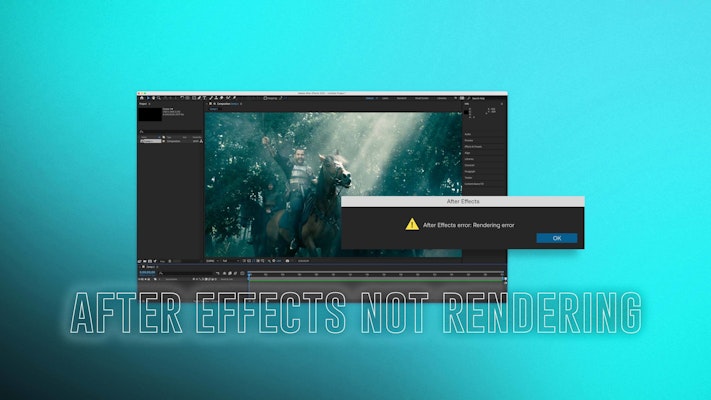Click the timeline current time indicator

[x=249, y=274]
